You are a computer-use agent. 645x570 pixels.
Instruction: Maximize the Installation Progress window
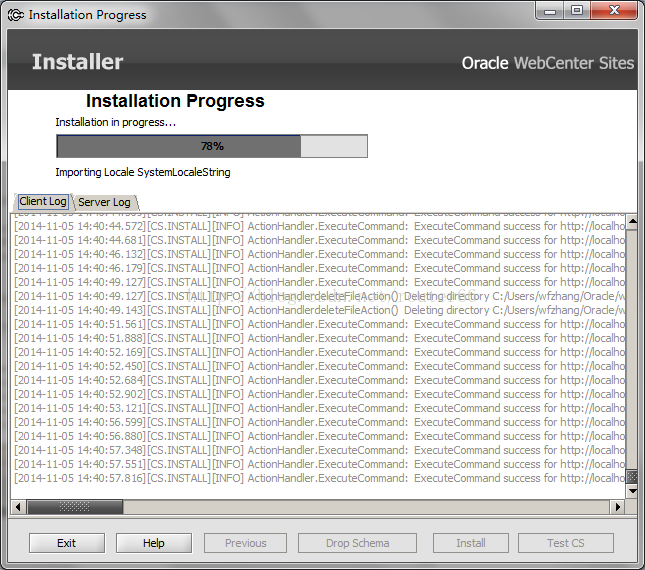[x=577, y=11]
